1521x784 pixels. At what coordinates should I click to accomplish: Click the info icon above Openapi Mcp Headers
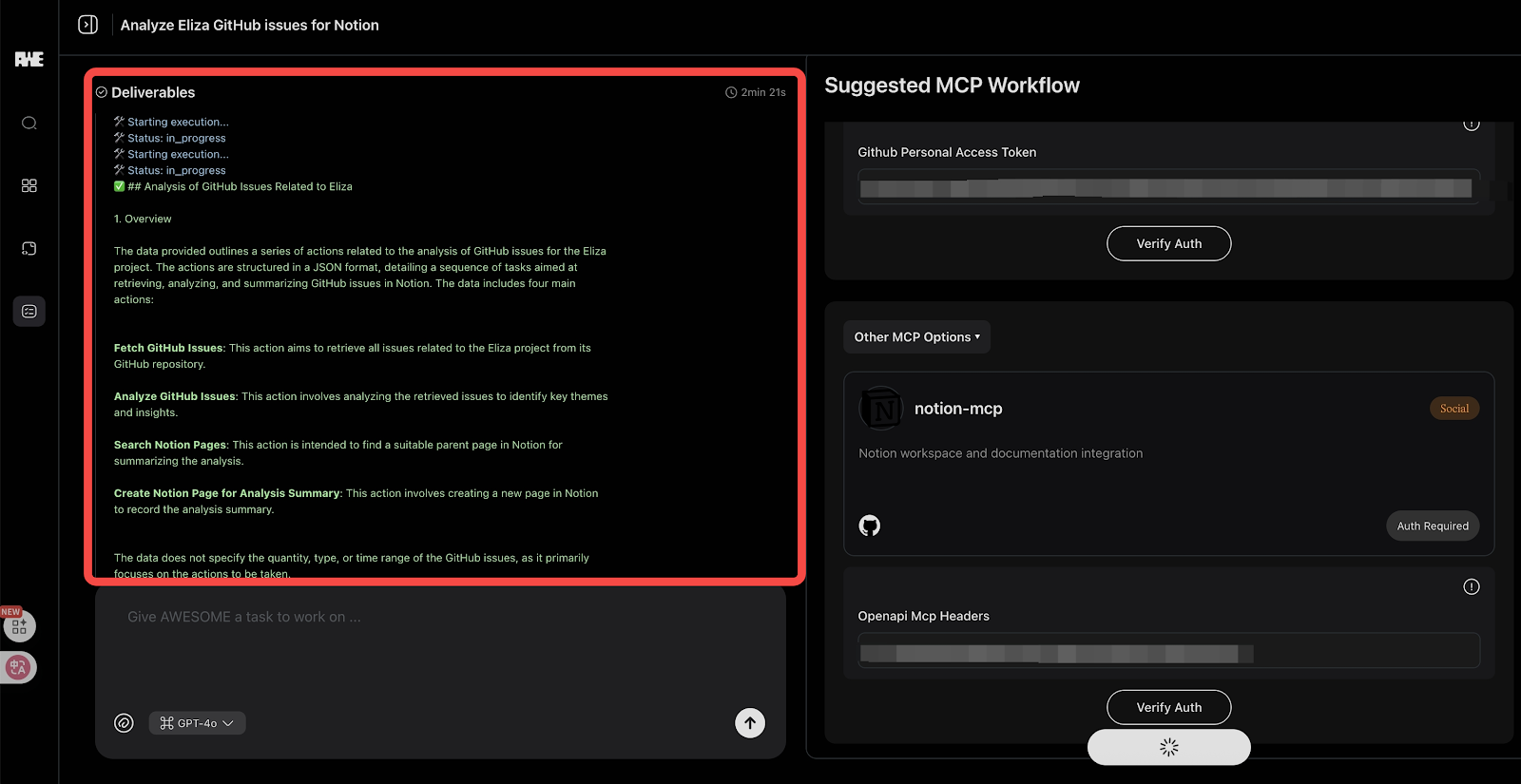[1471, 586]
